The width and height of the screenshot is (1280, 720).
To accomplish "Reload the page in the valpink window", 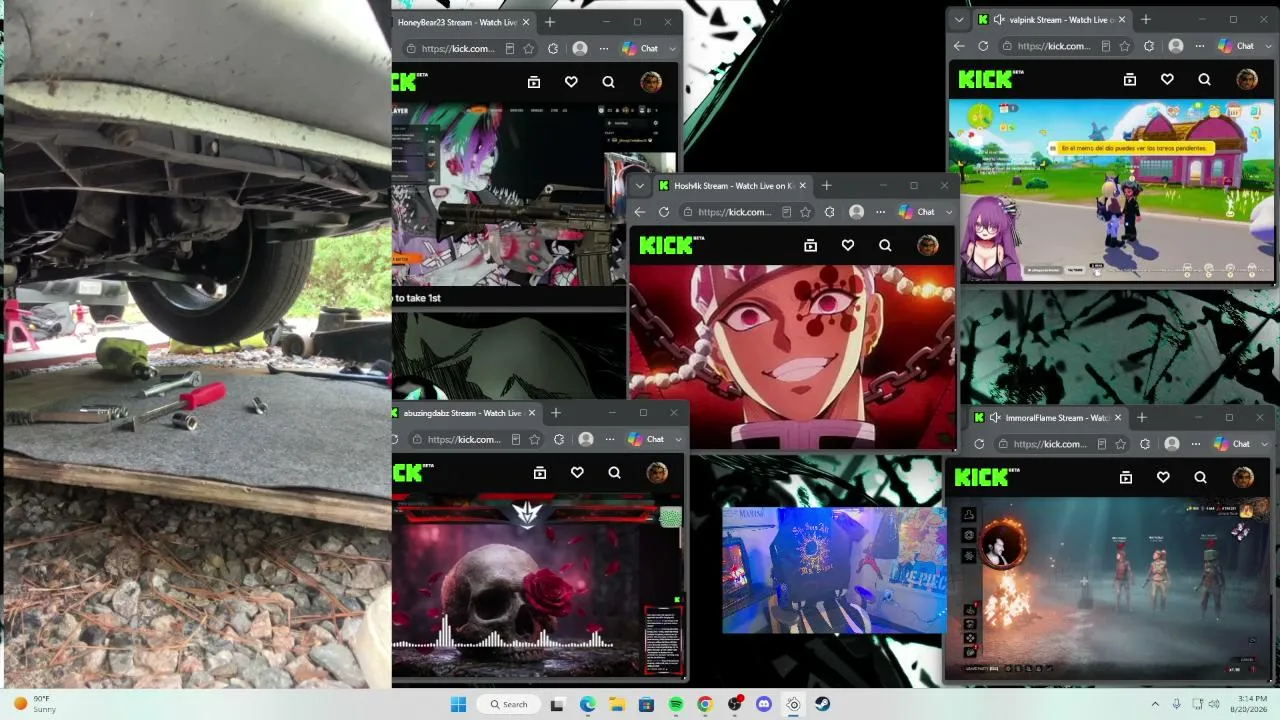I will pyautogui.click(x=983, y=46).
